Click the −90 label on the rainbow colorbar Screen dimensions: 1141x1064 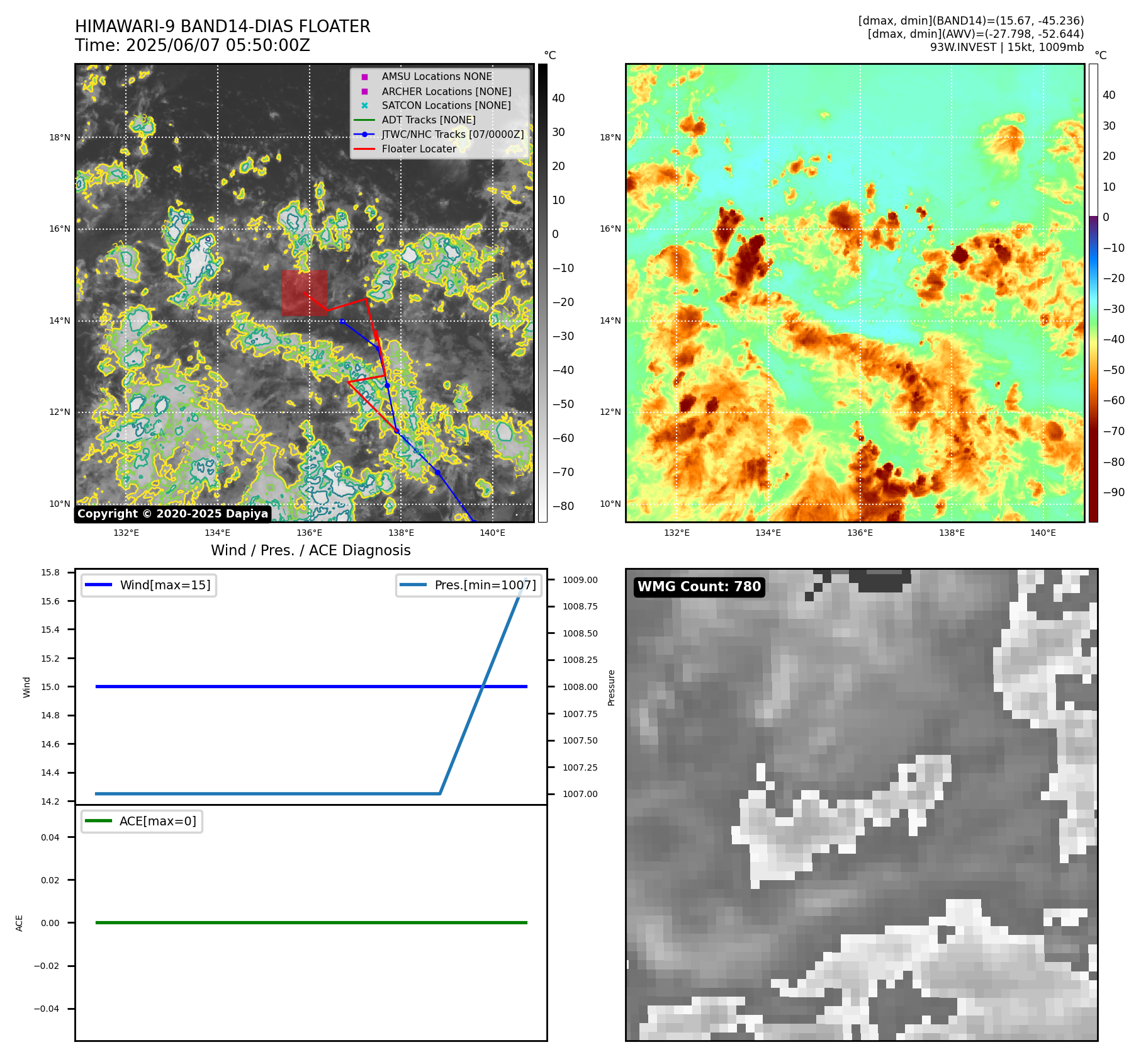[x=1114, y=492]
